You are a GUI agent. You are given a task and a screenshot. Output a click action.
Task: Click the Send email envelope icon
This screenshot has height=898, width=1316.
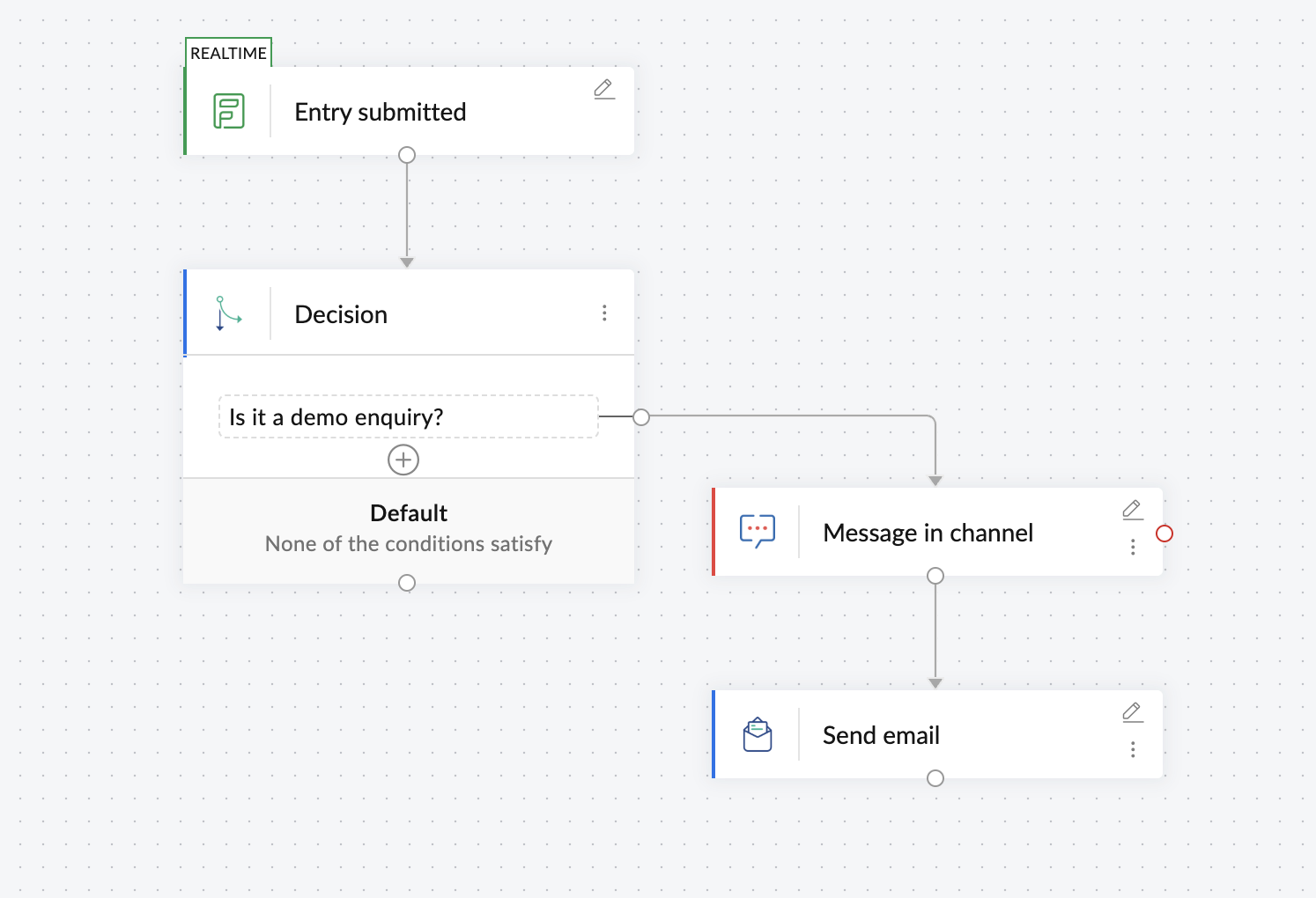pos(758,735)
